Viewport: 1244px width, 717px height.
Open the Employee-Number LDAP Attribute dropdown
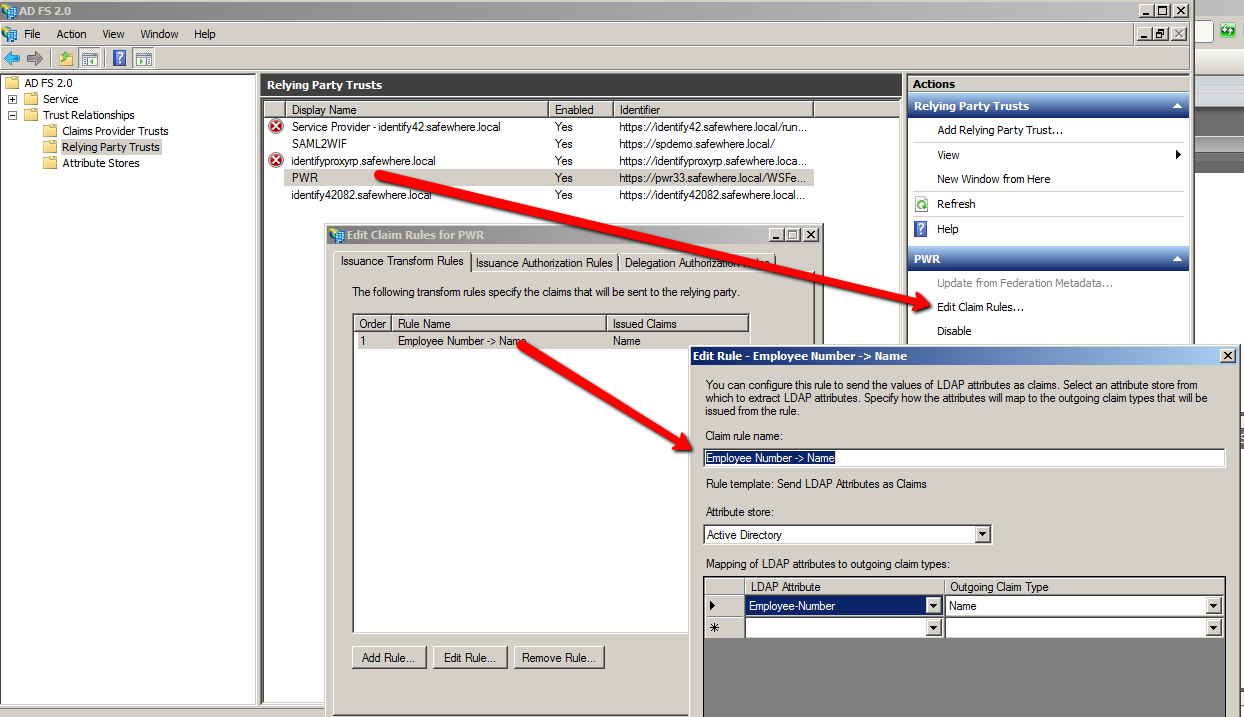933,606
